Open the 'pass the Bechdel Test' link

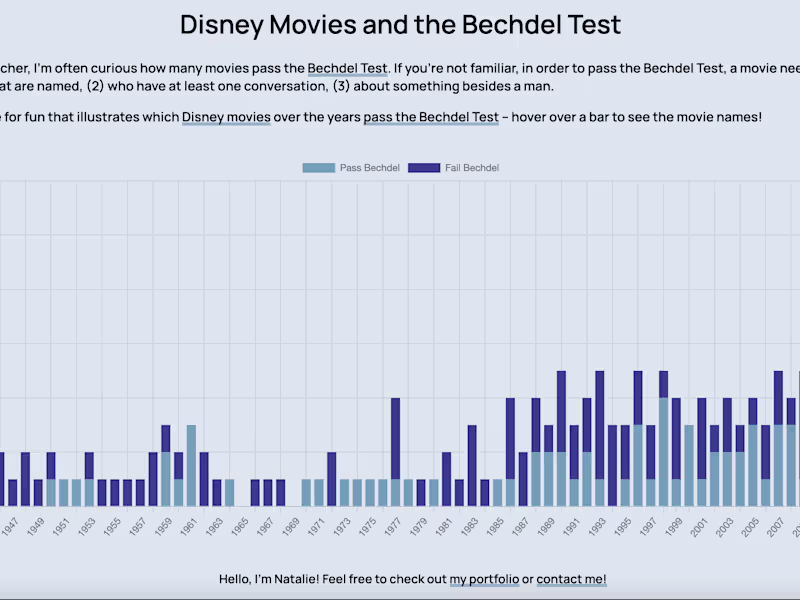[x=431, y=117]
